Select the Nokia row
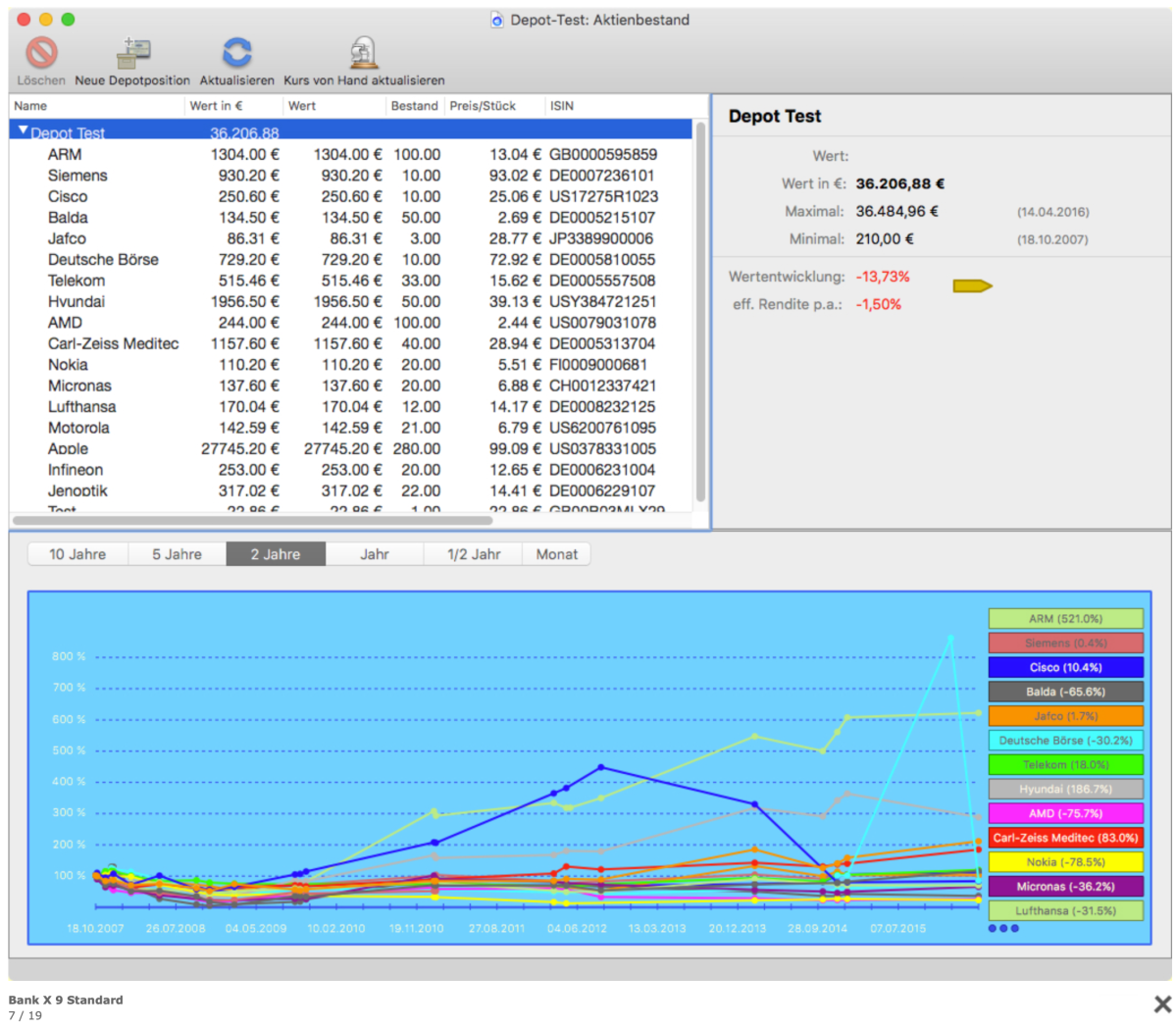This screenshot has height=1029, width=1176. point(351,365)
